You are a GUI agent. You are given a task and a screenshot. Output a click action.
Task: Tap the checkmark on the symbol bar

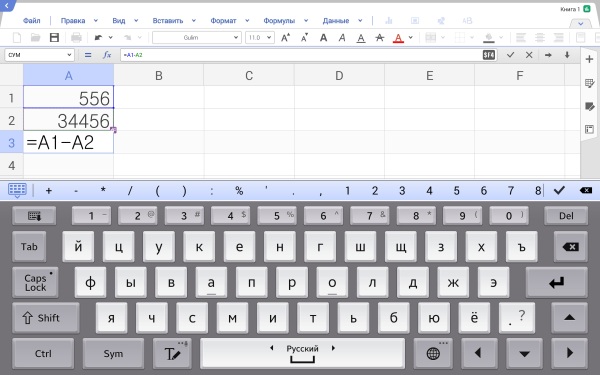point(559,190)
